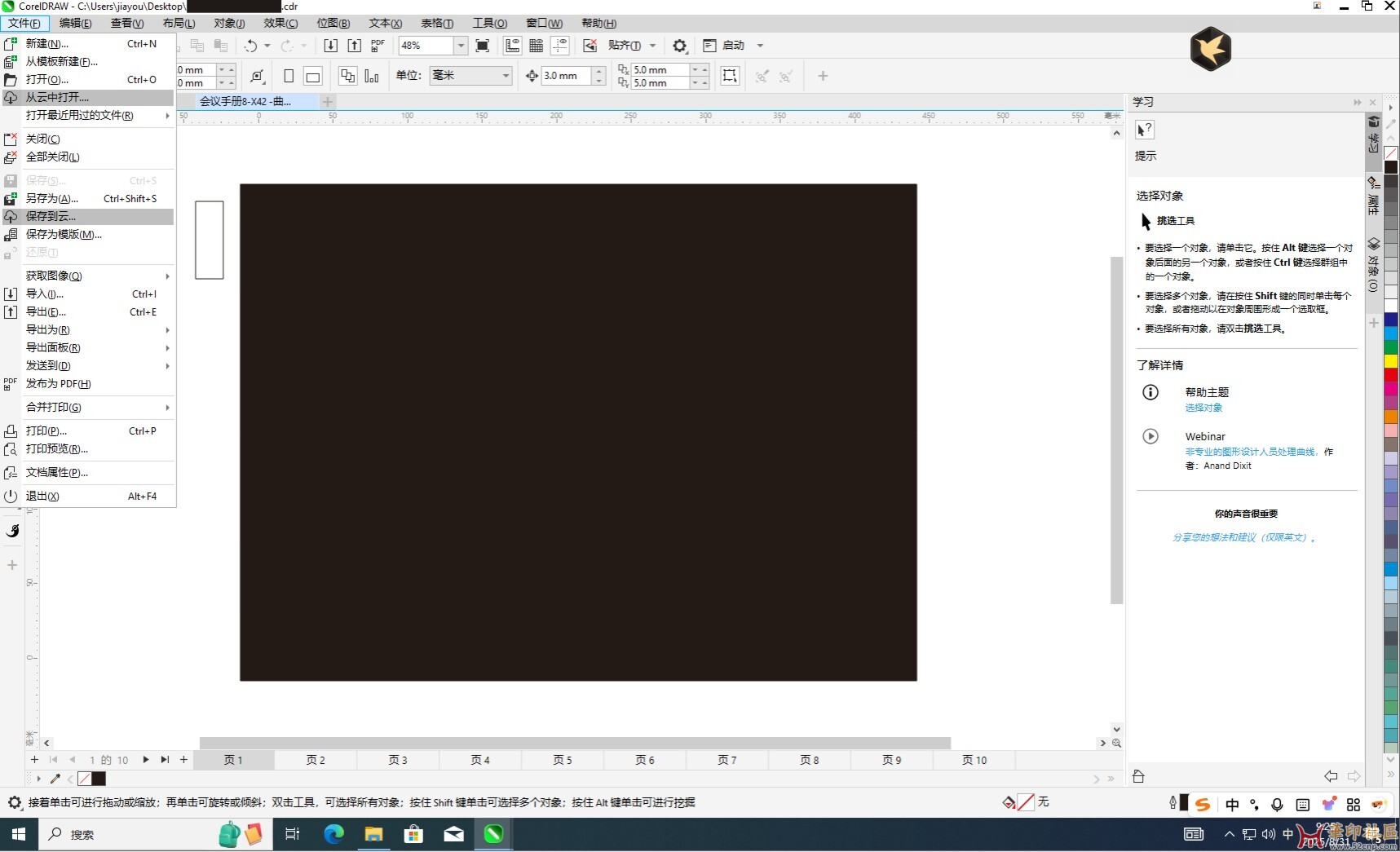
Task: Click the full-screen preview icon
Action: (x=483, y=46)
